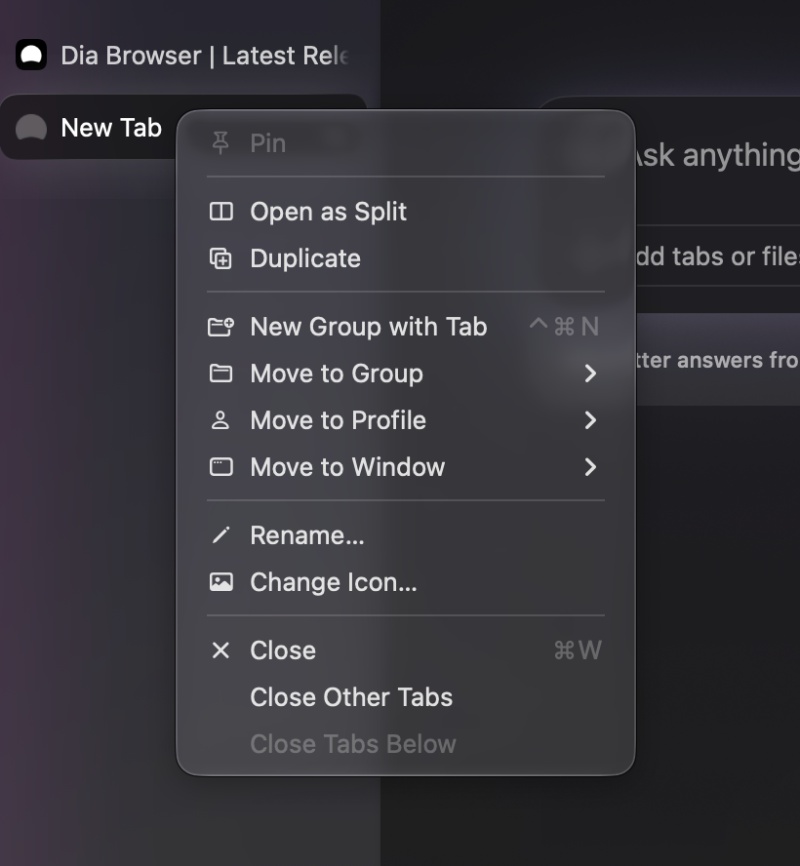Choose New Group with Tab
The image size is (800, 866).
pyautogui.click(x=406, y=326)
